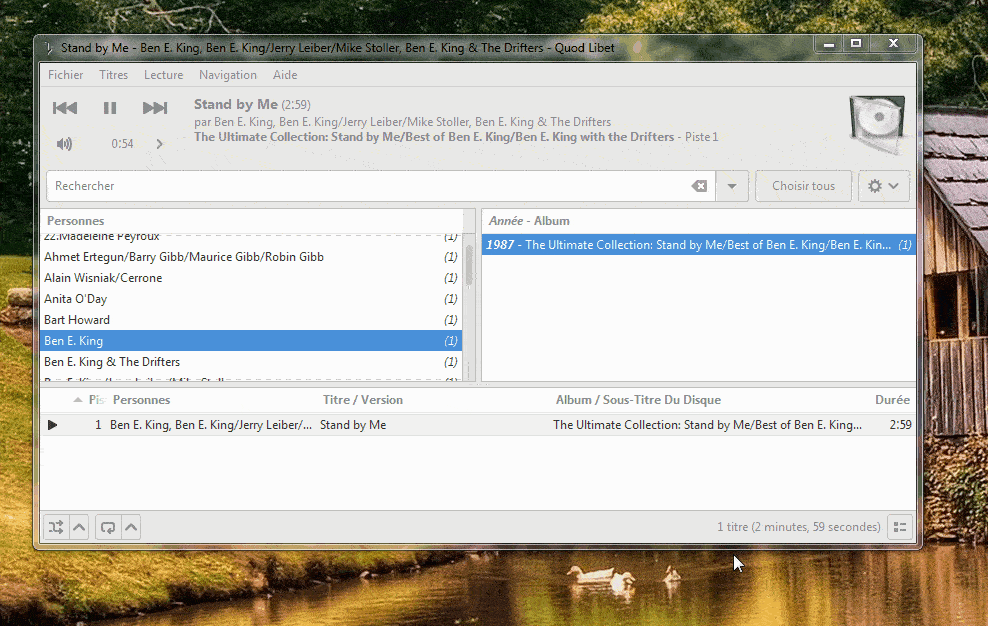Open the Aide menu

click(285, 75)
